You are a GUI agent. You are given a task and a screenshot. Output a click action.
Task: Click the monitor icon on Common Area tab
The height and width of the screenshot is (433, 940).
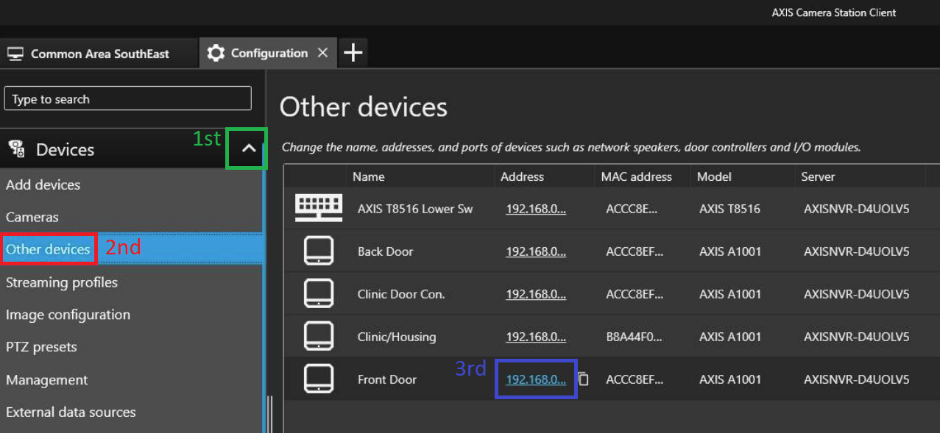click(15, 54)
